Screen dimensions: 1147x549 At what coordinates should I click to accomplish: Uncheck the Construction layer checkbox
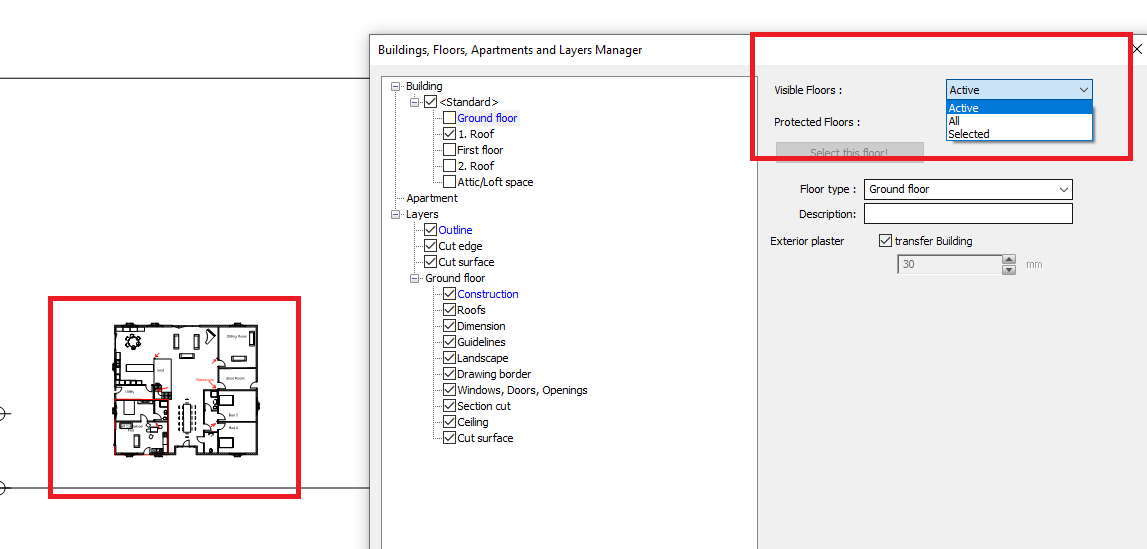tap(449, 295)
